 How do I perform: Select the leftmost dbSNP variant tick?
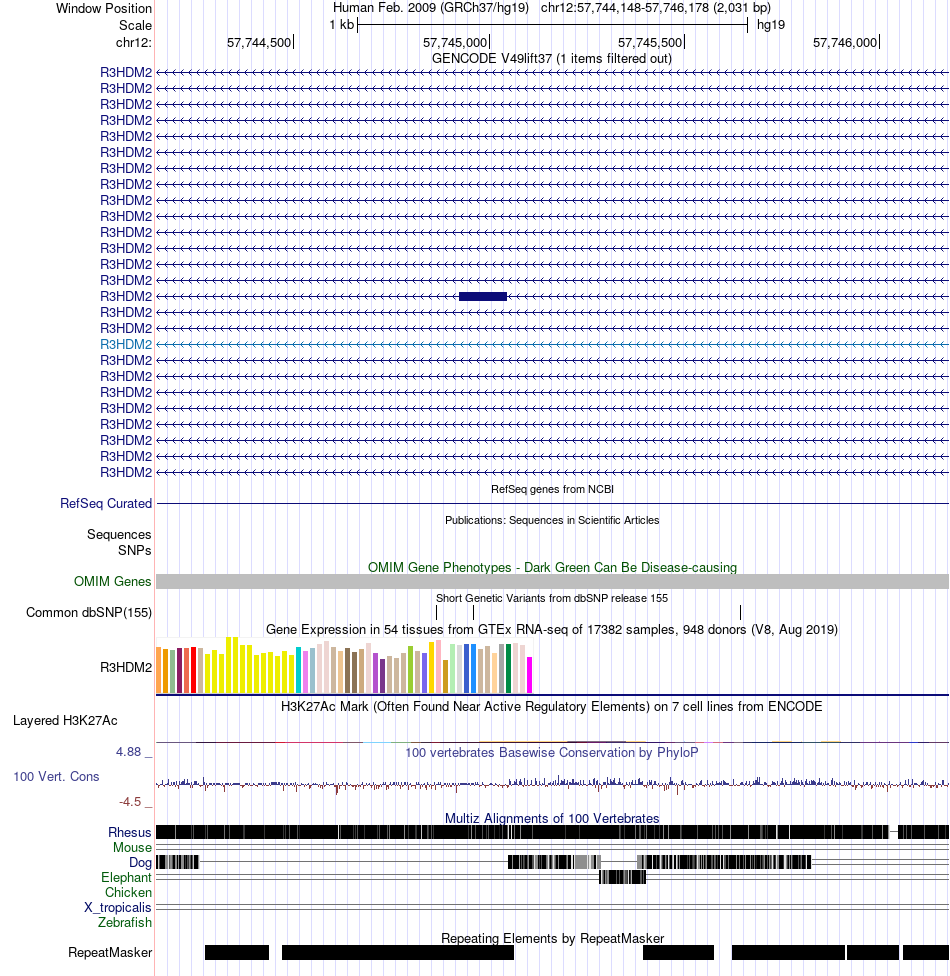436,612
